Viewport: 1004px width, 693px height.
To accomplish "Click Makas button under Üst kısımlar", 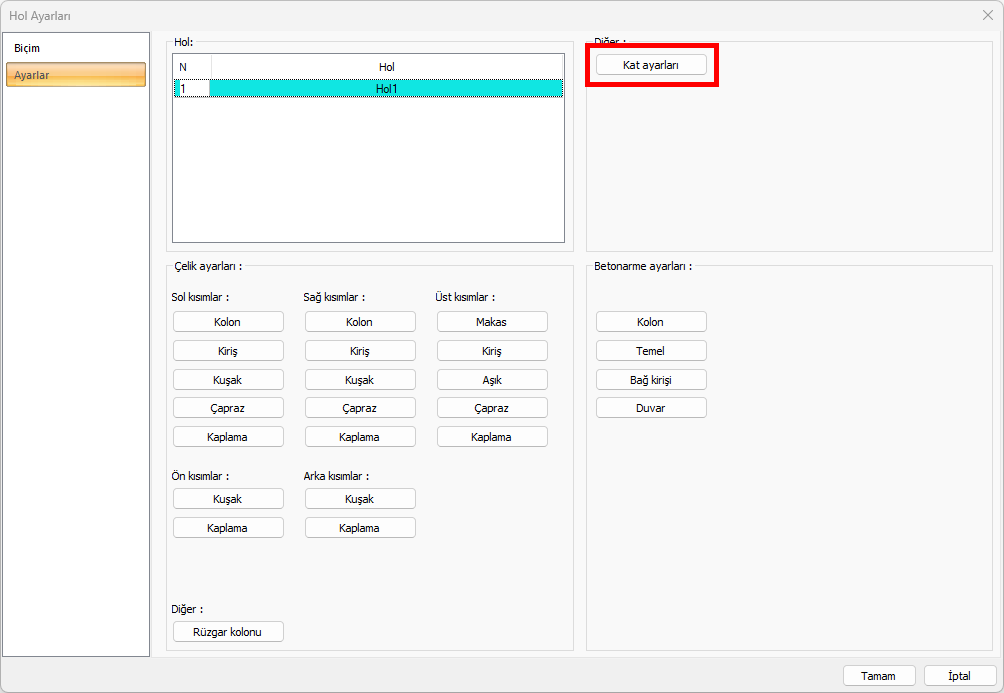I will (x=491, y=322).
